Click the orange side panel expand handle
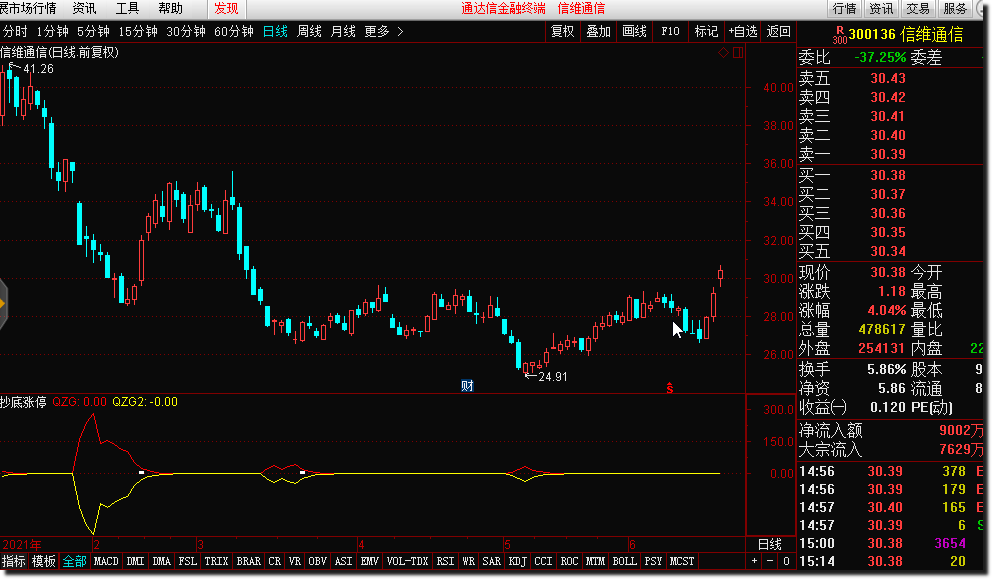This screenshot has width=993, height=579. (x=3, y=305)
